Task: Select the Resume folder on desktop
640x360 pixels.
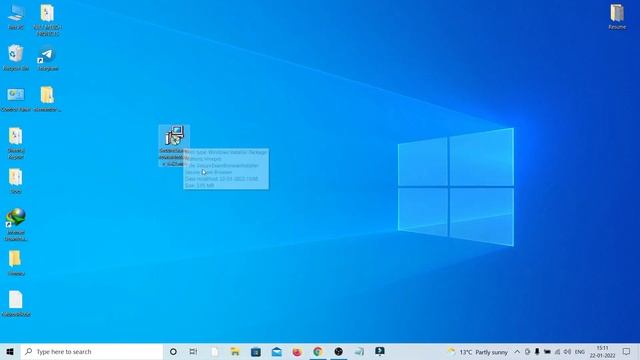Action: (x=617, y=17)
